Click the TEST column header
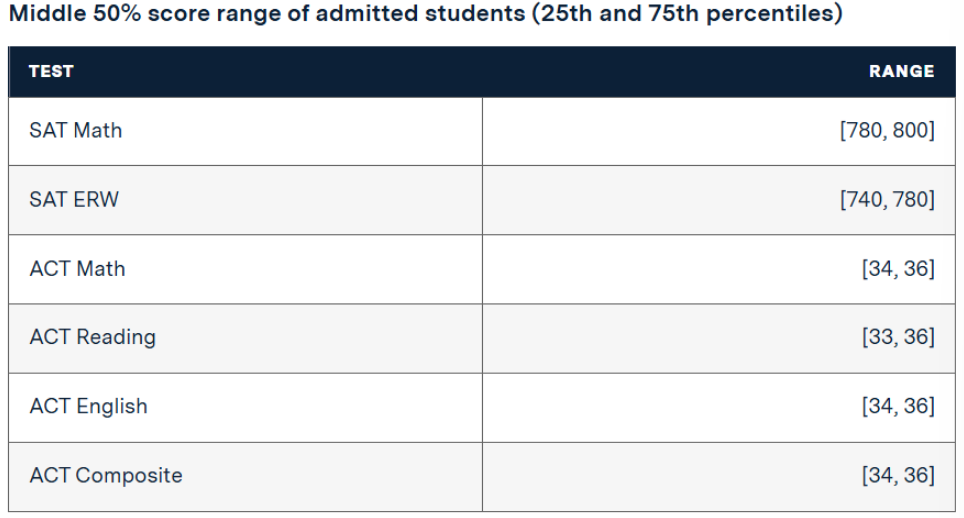This screenshot has width=964, height=518. coord(51,71)
